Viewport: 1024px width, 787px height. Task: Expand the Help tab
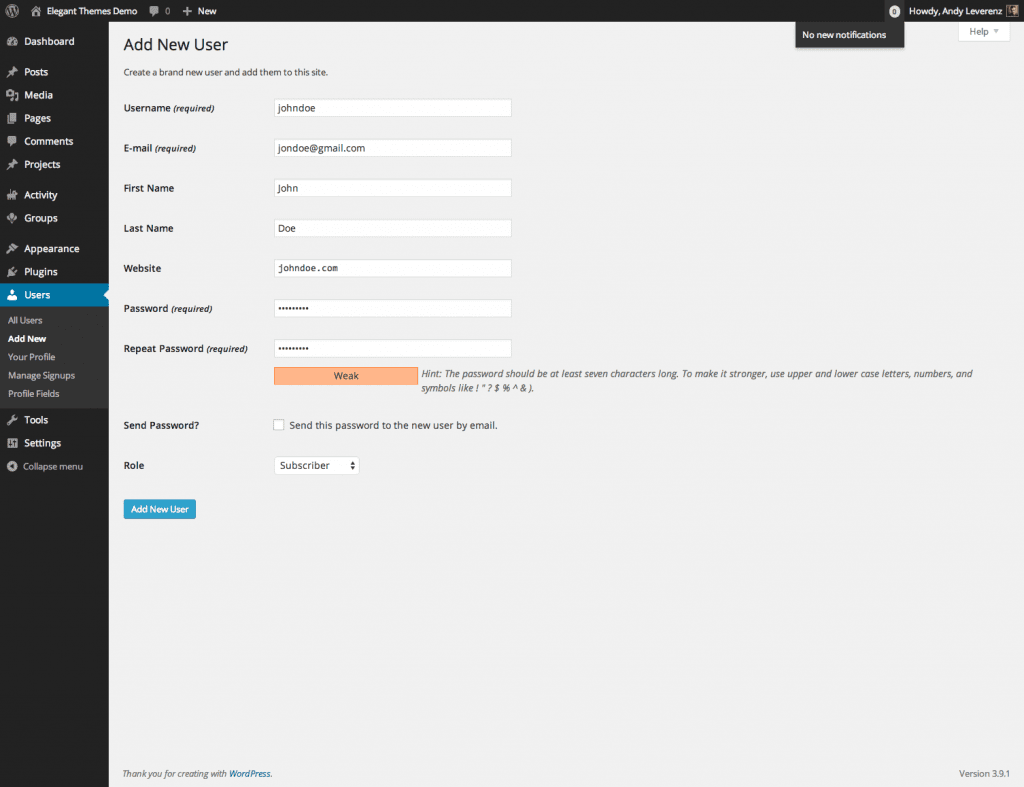click(x=983, y=32)
